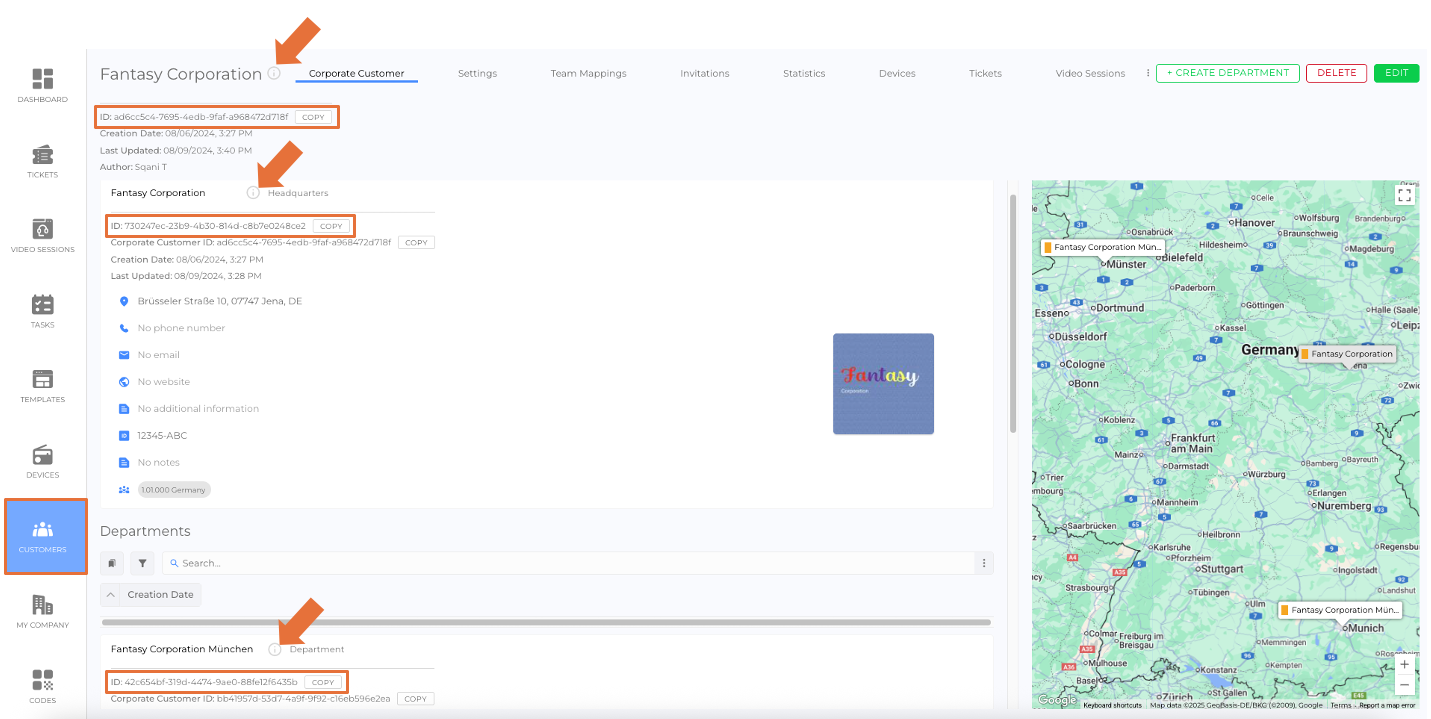
Task: Click the Fantasy Corporation logo thumbnail
Action: (883, 384)
